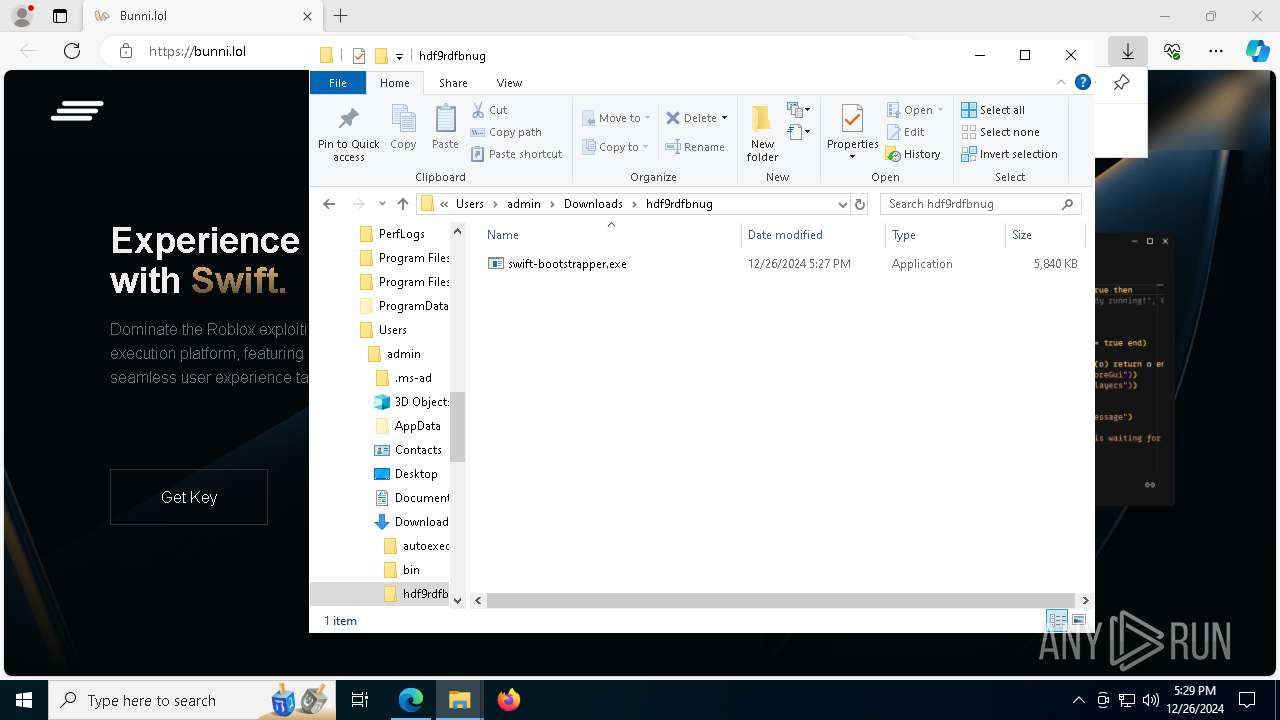Open Explorer help question mark icon

coord(1082,83)
